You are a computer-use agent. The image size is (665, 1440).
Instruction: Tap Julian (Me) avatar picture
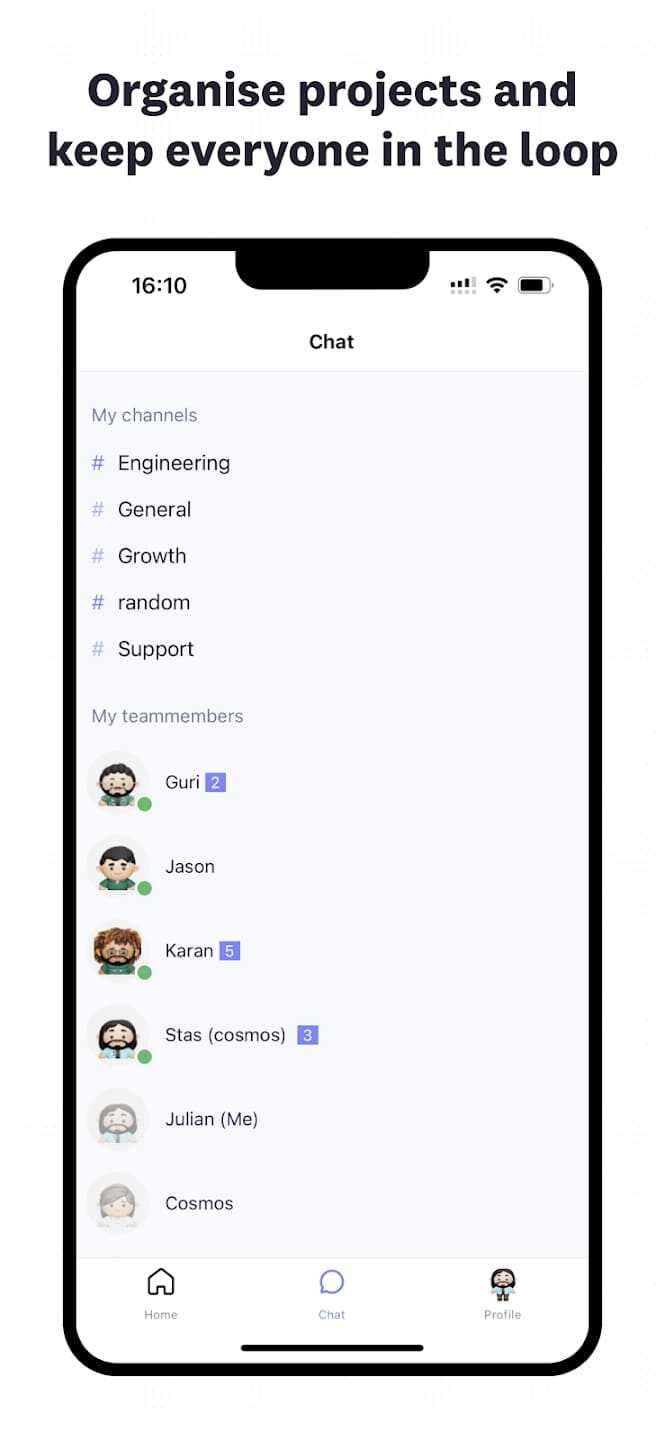point(118,1119)
